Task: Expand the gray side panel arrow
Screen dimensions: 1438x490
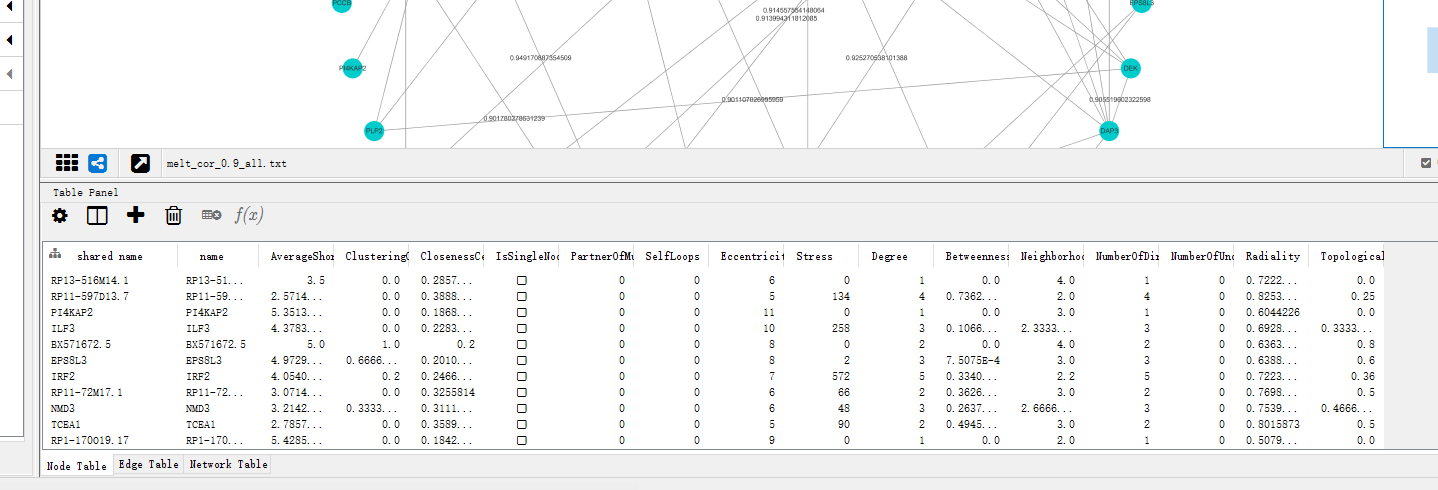Action: coord(10,74)
